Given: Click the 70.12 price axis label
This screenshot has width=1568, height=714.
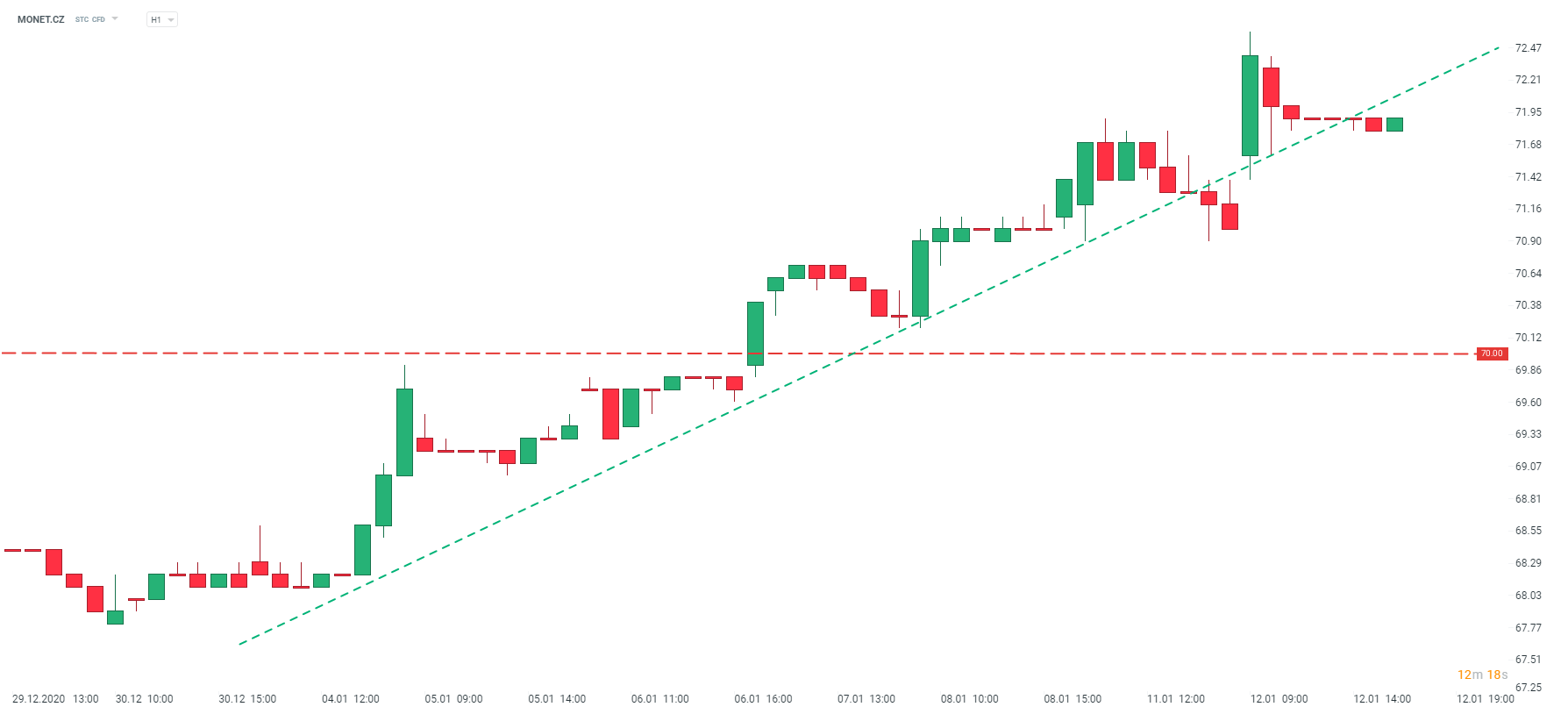Looking at the screenshot, I should (x=1528, y=338).
